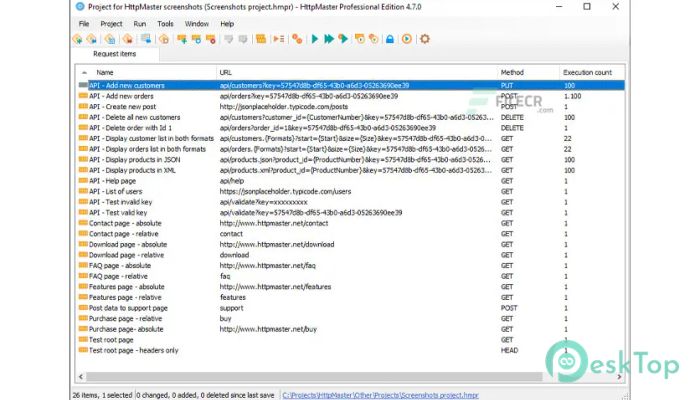Open the Screenshots project.hmpr path link
This screenshot has height=400, width=700.
pos(380,396)
